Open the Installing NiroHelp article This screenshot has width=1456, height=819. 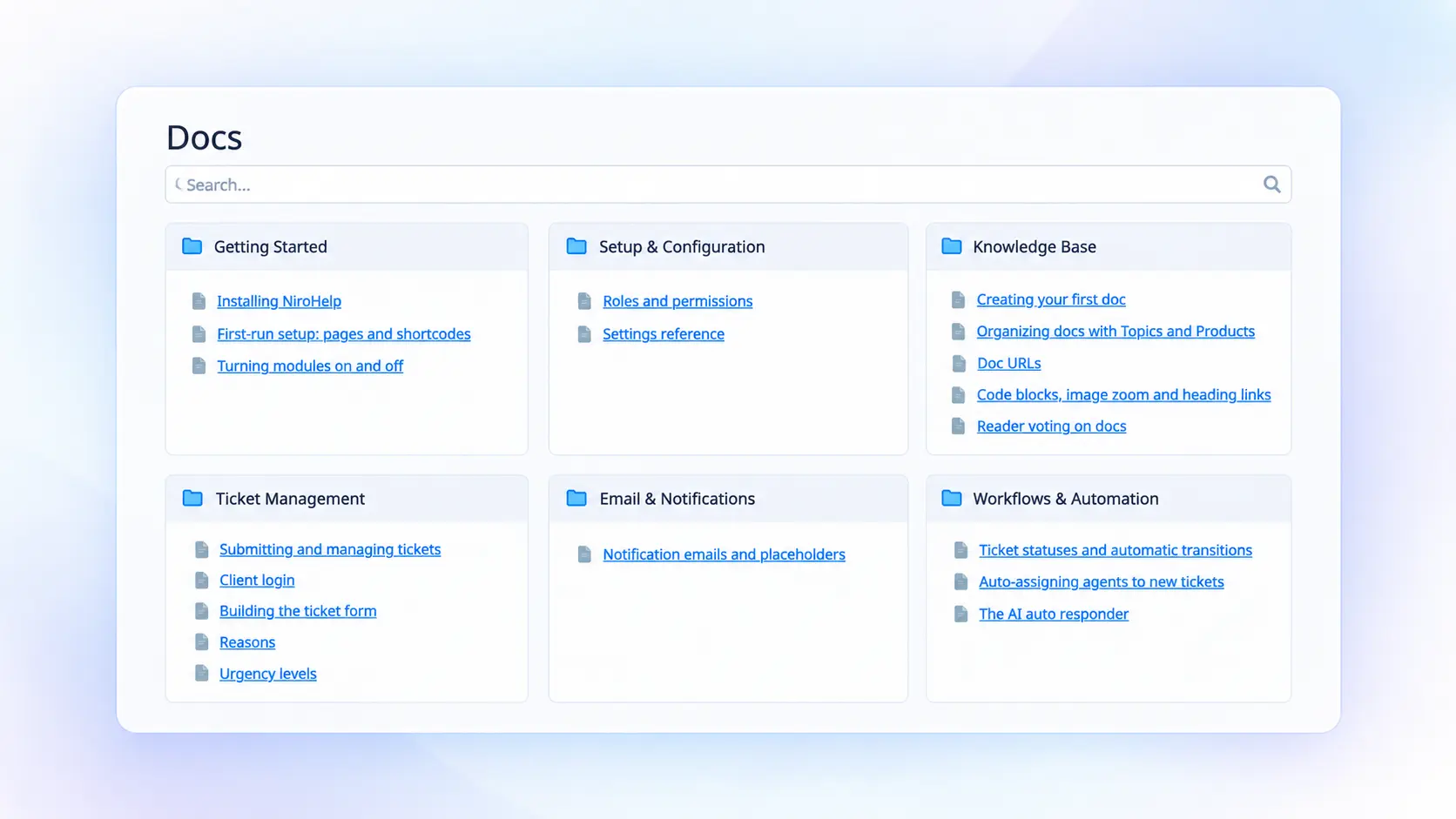click(x=279, y=301)
